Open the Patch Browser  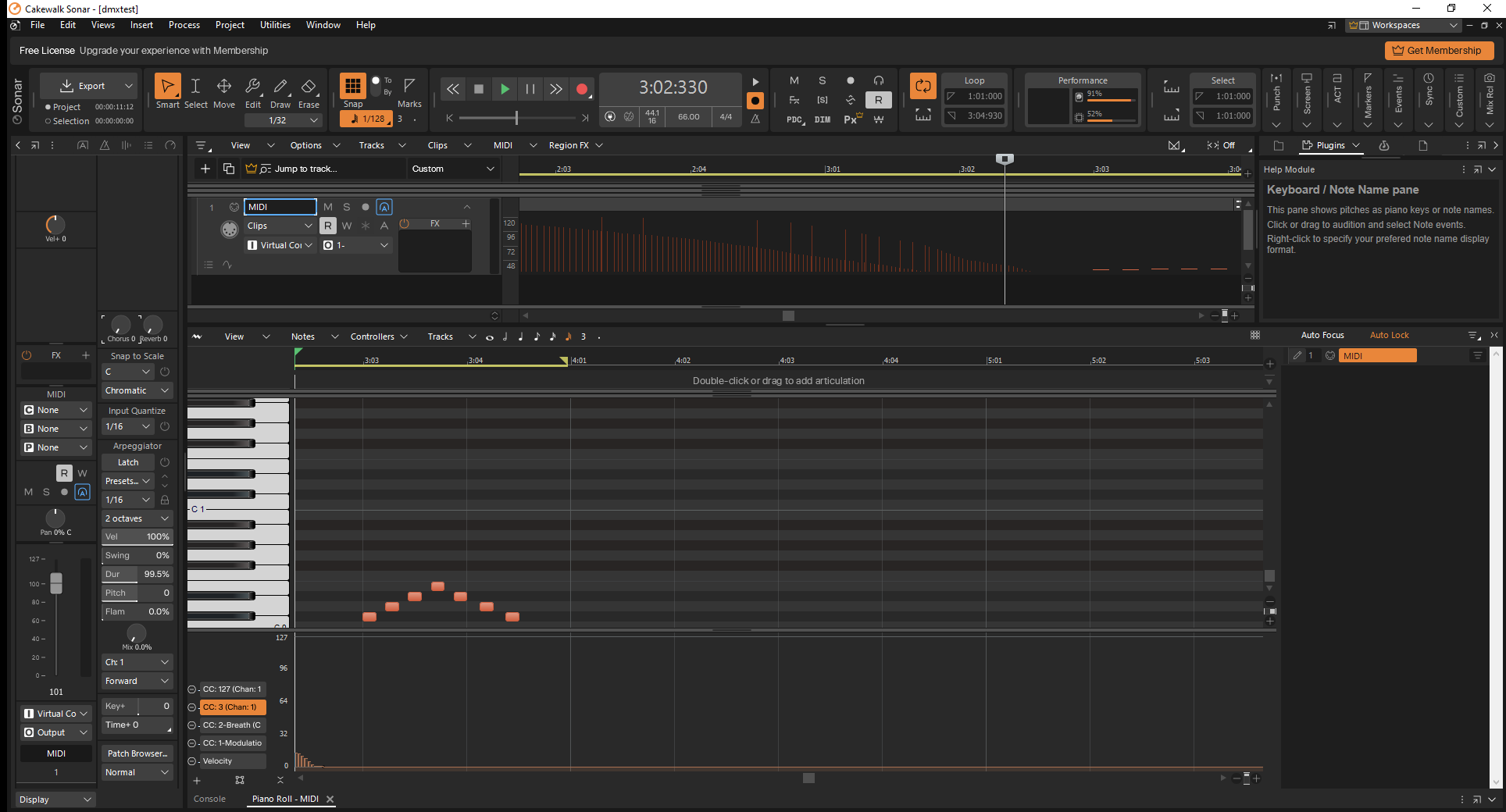pyautogui.click(x=137, y=753)
